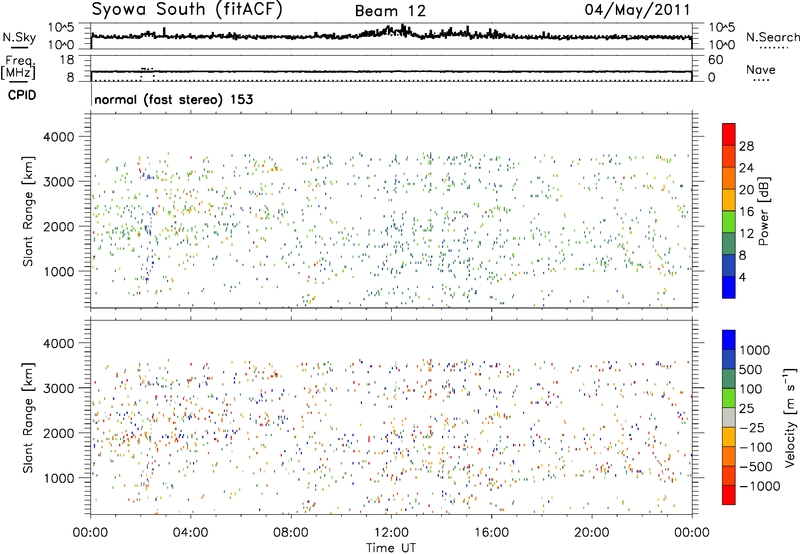Click velocity colorbar tick '-1000'
Viewport: 800px width, 554px height.
coord(760,486)
